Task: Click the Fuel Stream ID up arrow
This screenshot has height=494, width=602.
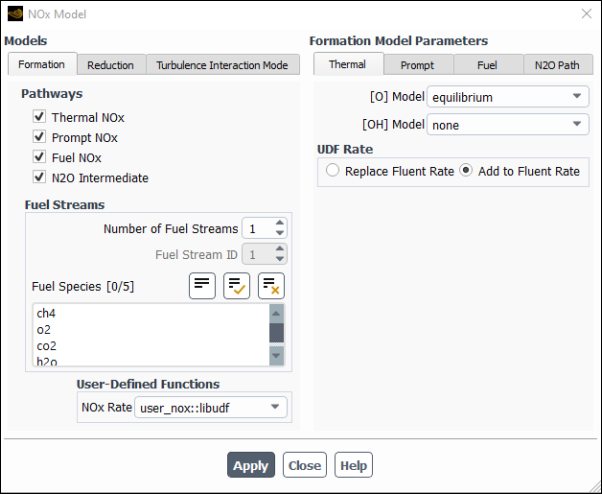Action: (x=280, y=249)
